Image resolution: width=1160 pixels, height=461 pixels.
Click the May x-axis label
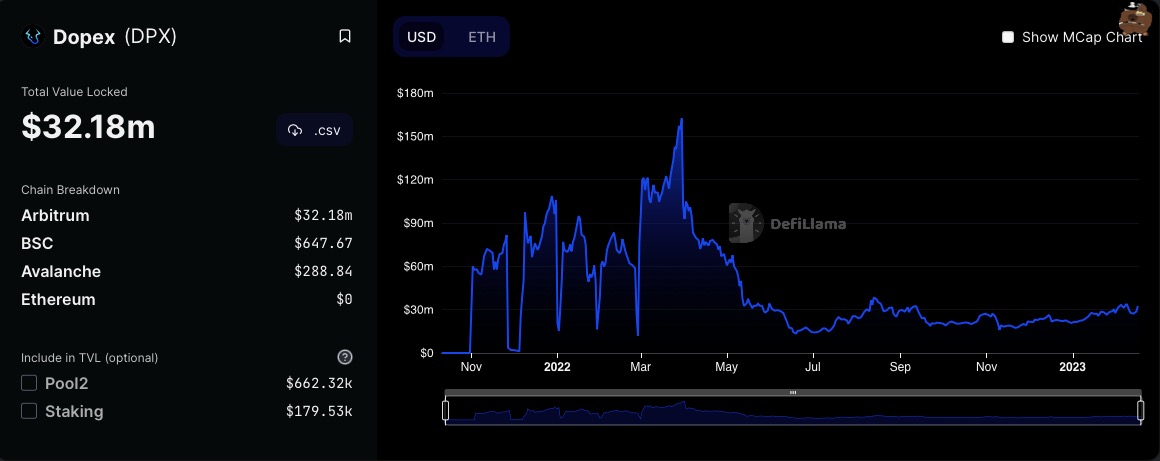(727, 367)
